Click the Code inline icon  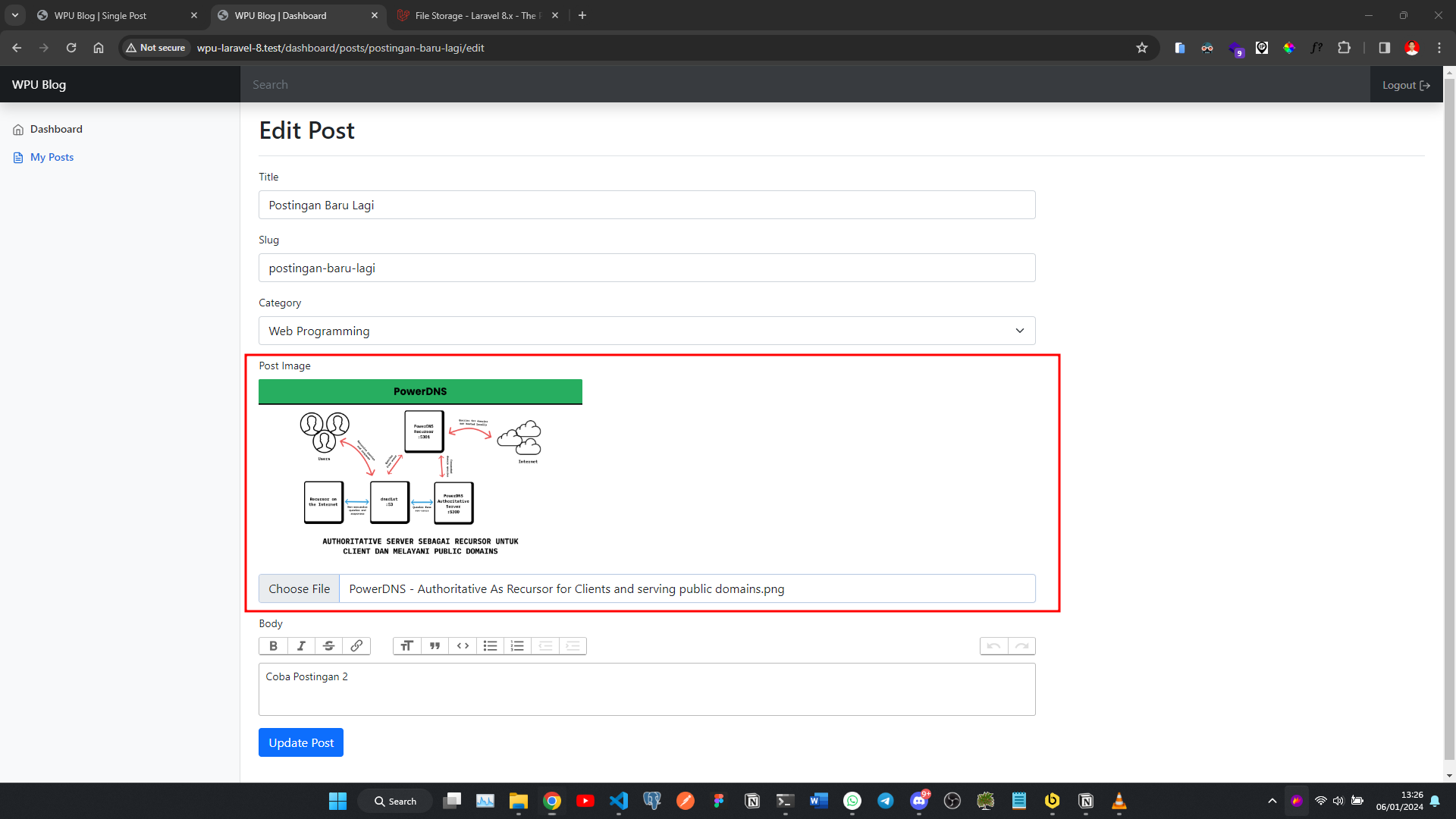coord(463,645)
